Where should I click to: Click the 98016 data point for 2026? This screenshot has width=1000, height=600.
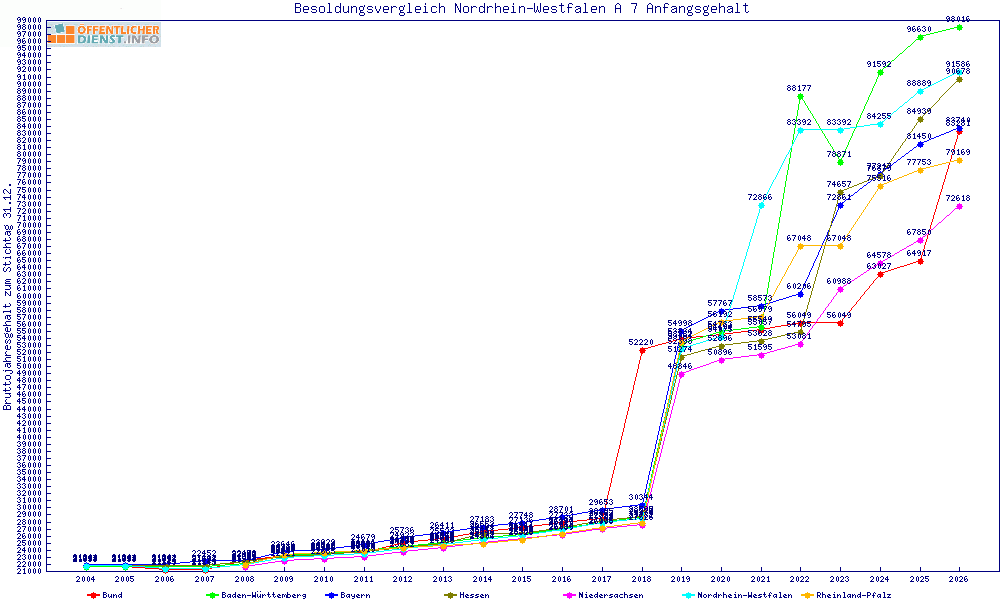(x=959, y=27)
